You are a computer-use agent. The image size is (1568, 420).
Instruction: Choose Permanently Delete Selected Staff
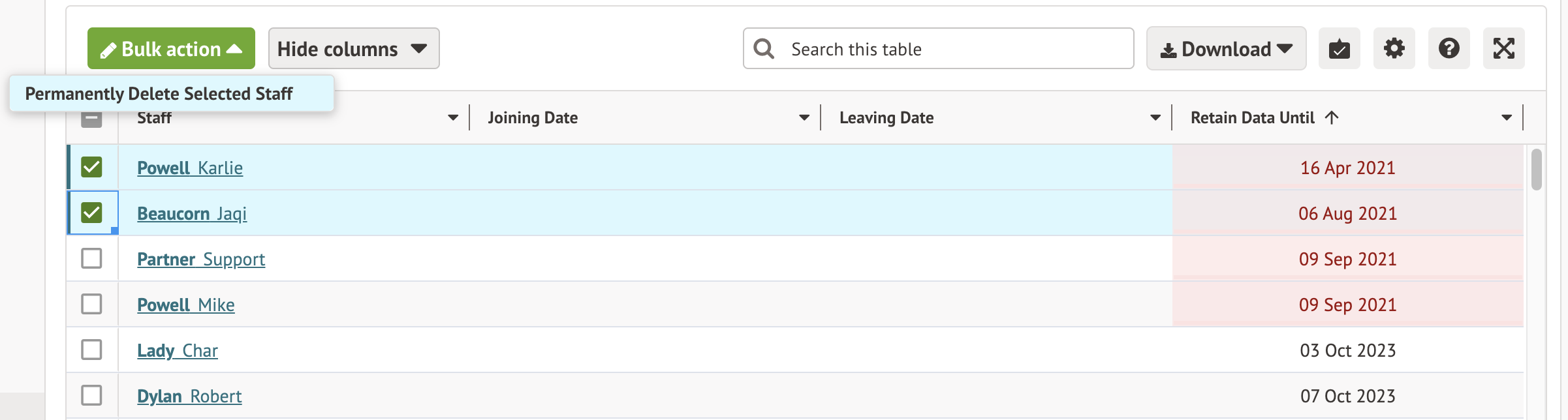click(159, 94)
